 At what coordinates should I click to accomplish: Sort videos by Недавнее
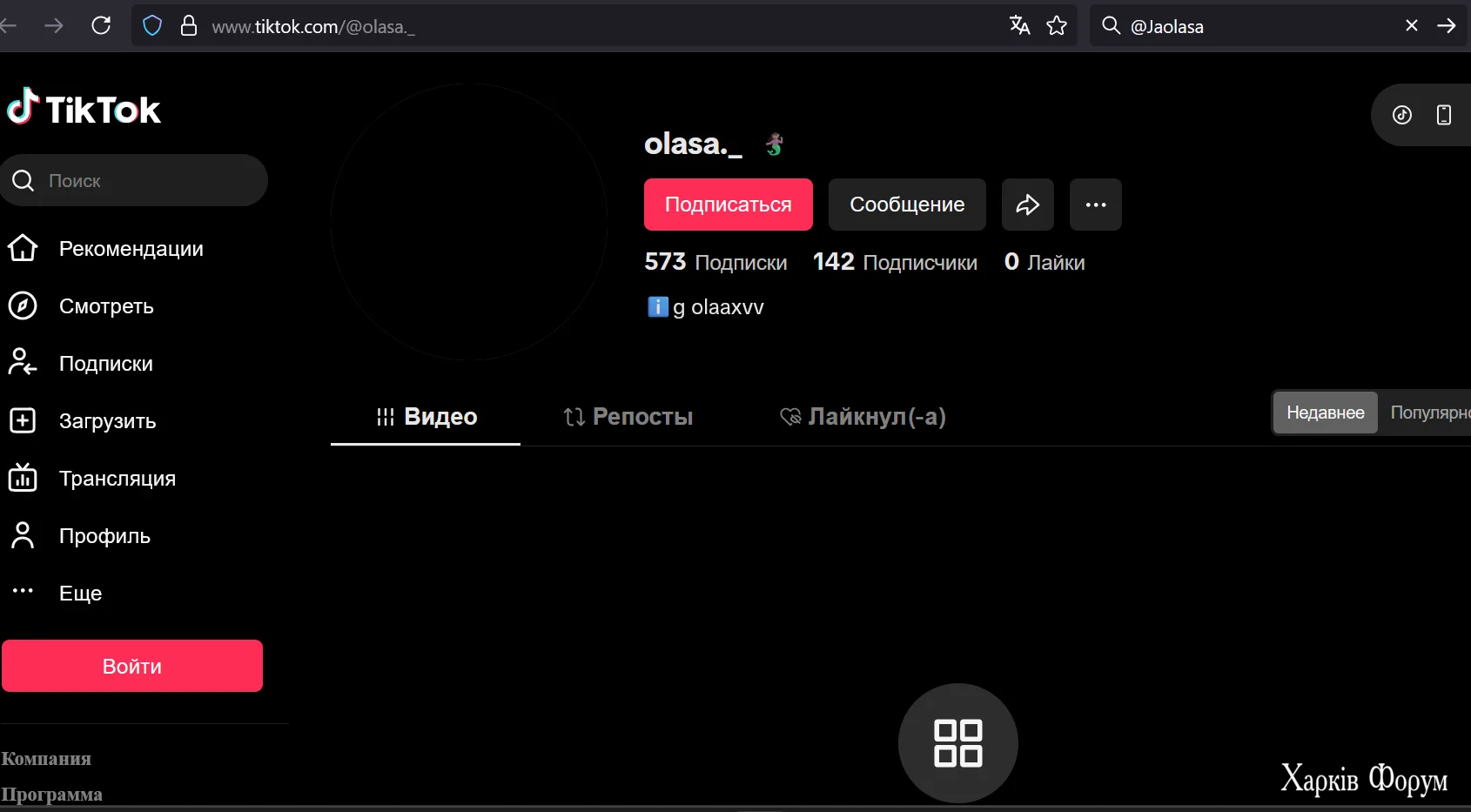[1326, 413]
